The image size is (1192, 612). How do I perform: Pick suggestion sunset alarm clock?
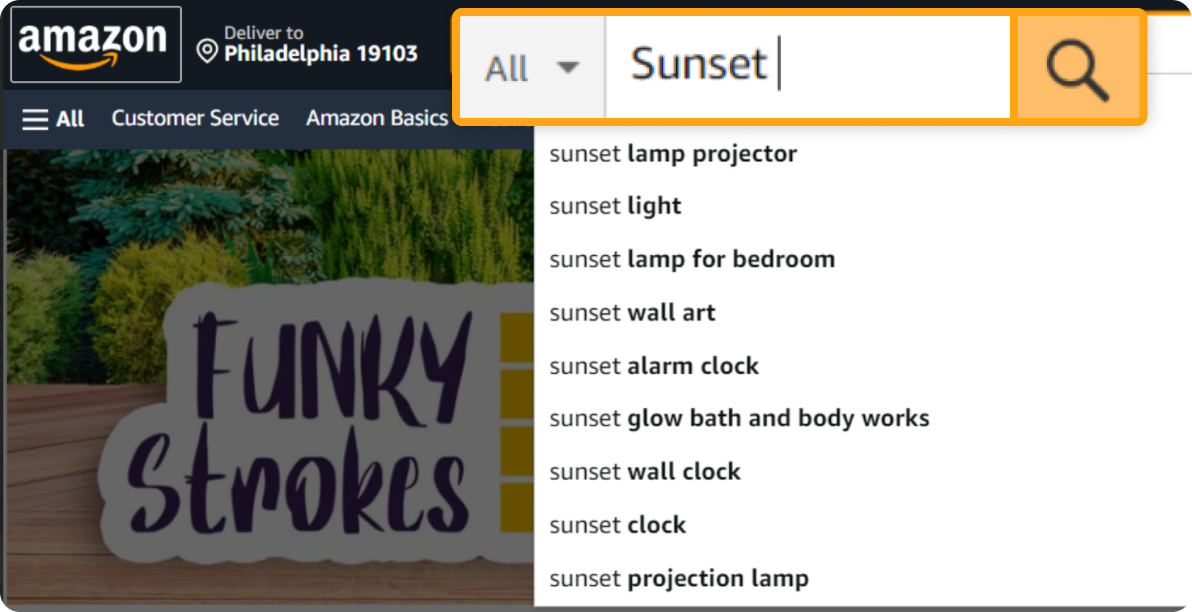654,366
